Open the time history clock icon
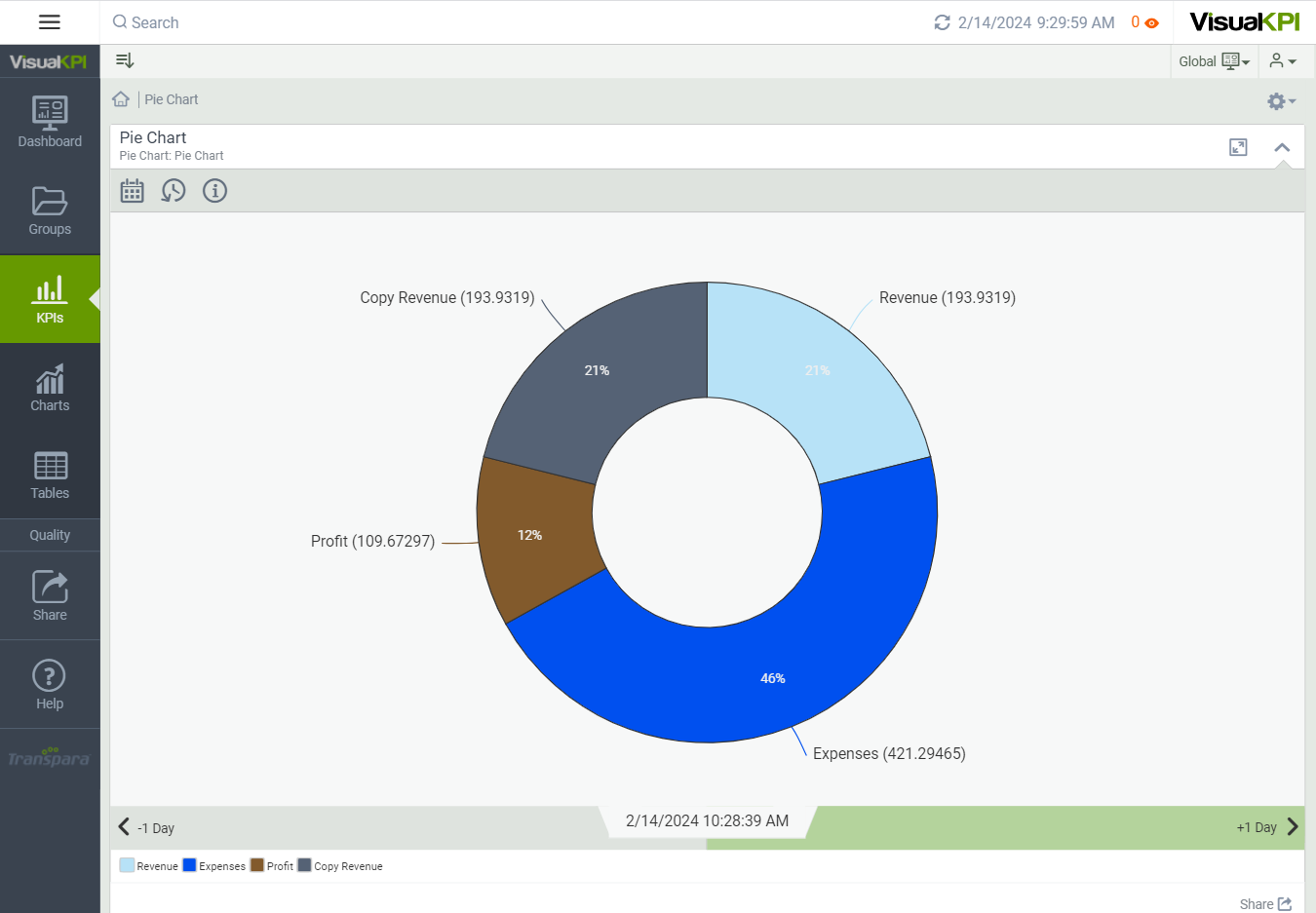Image resolution: width=1316 pixels, height=913 pixels. pos(174,191)
